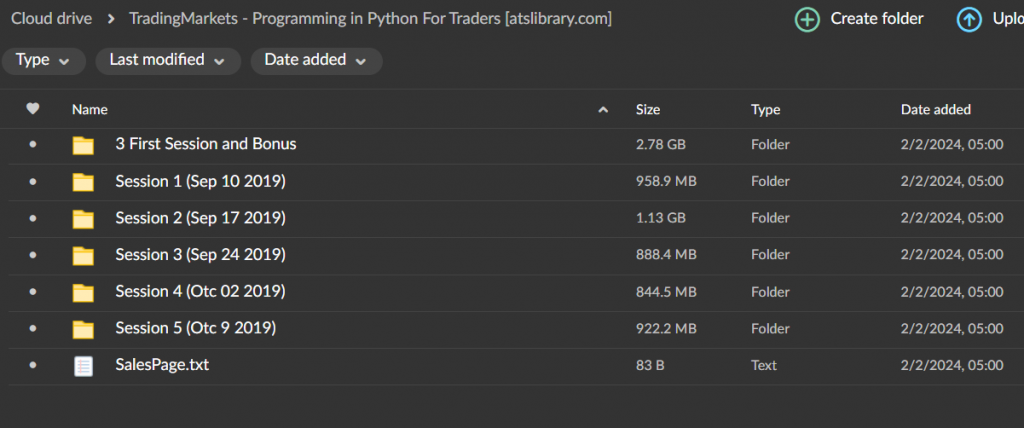The width and height of the screenshot is (1024, 428).
Task: Click the 83 B size value
Action: [x=650, y=365]
